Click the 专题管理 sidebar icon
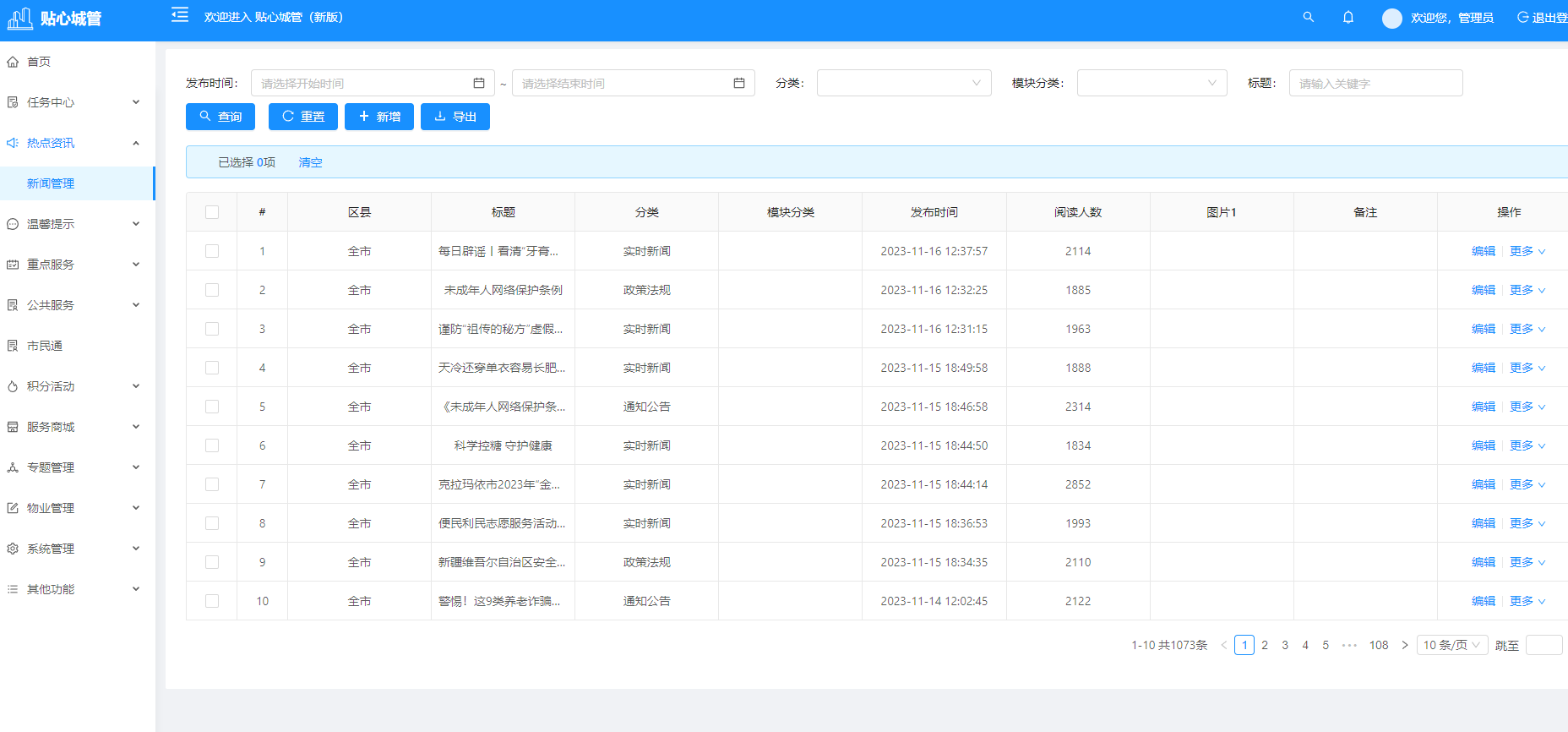Image resolution: width=1568 pixels, height=732 pixels. [x=13, y=467]
